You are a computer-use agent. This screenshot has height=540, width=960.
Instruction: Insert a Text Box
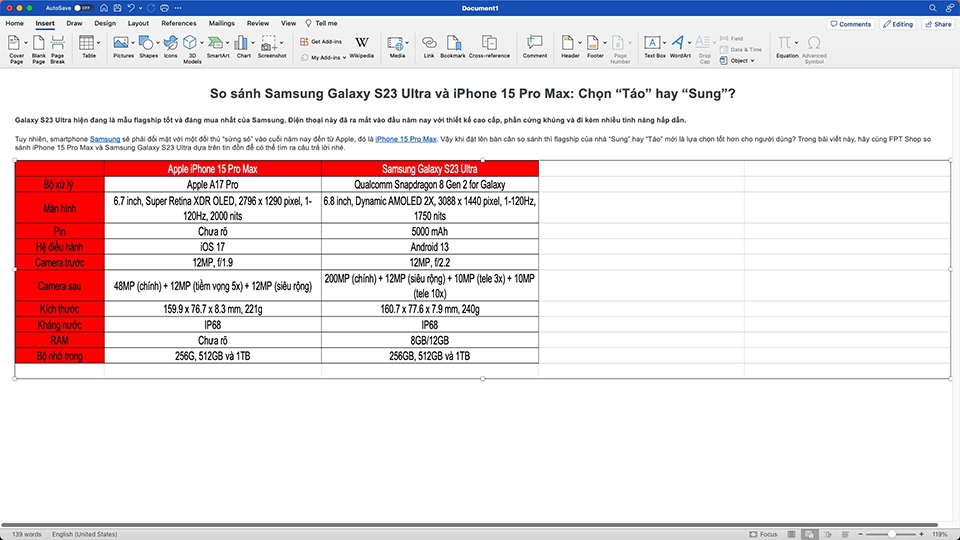pyautogui.click(x=653, y=43)
